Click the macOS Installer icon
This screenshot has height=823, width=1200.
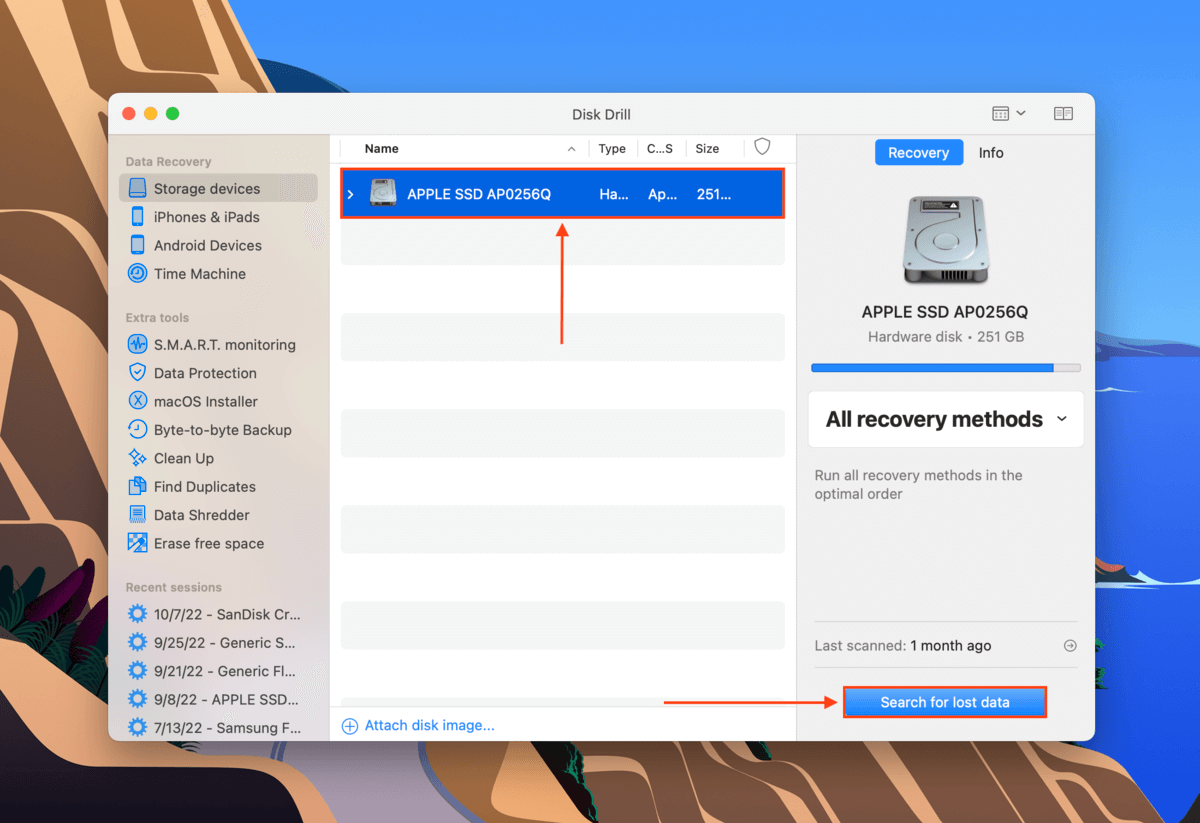point(137,401)
